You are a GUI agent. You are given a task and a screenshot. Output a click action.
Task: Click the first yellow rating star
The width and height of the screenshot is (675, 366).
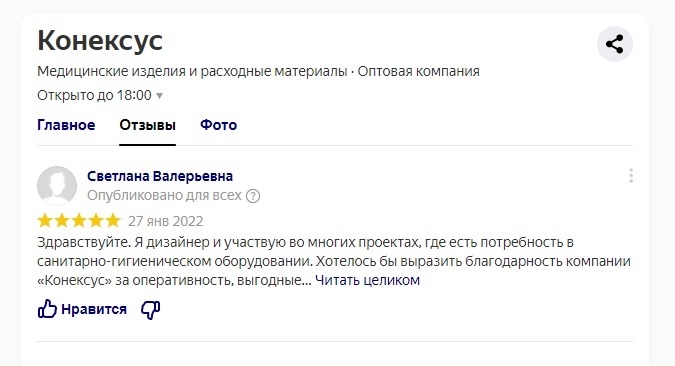[x=45, y=220]
